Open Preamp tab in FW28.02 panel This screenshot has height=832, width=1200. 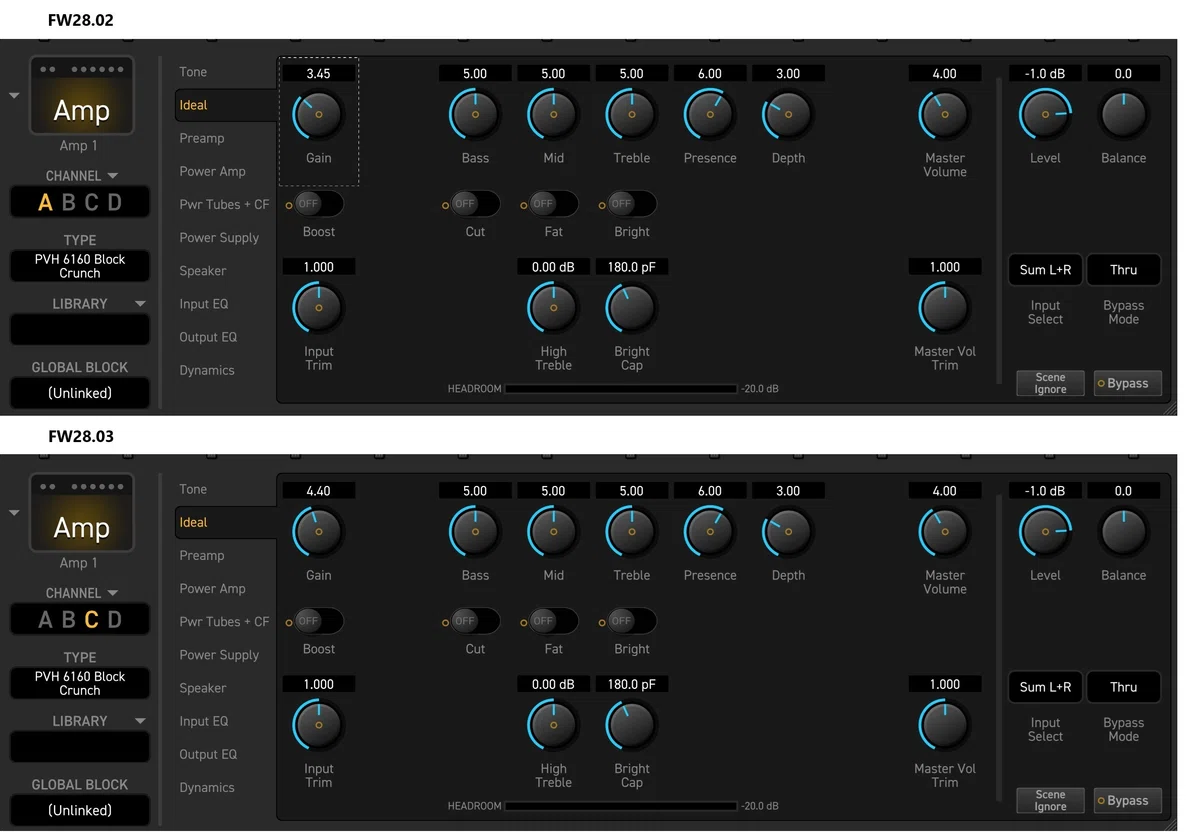point(202,138)
